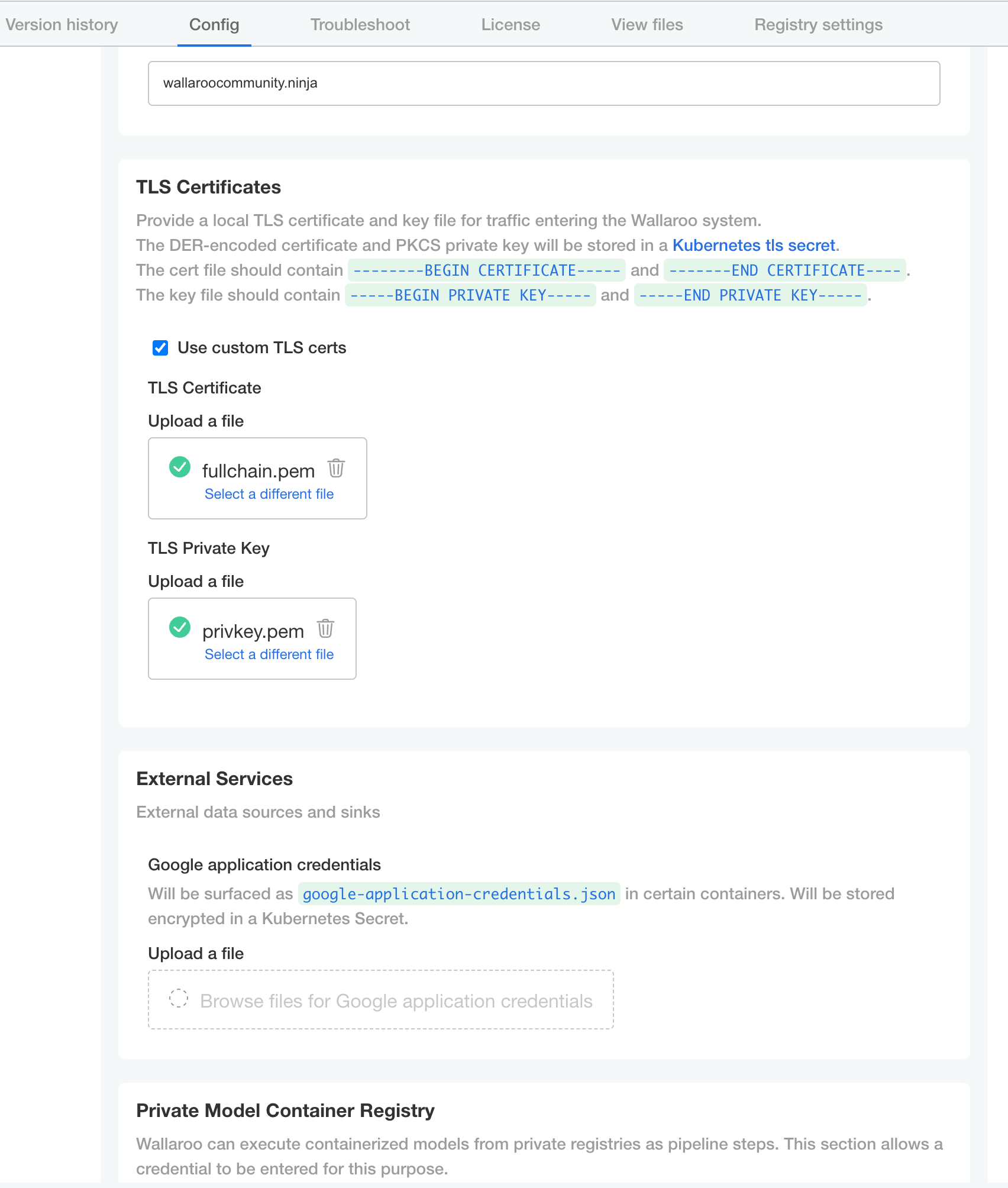Select the Config tab
The image size is (1008, 1188).
coord(214,25)
